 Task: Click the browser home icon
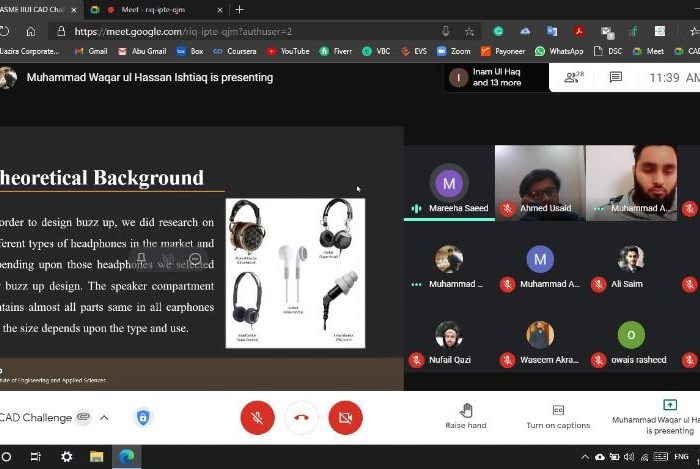point(31,31)
